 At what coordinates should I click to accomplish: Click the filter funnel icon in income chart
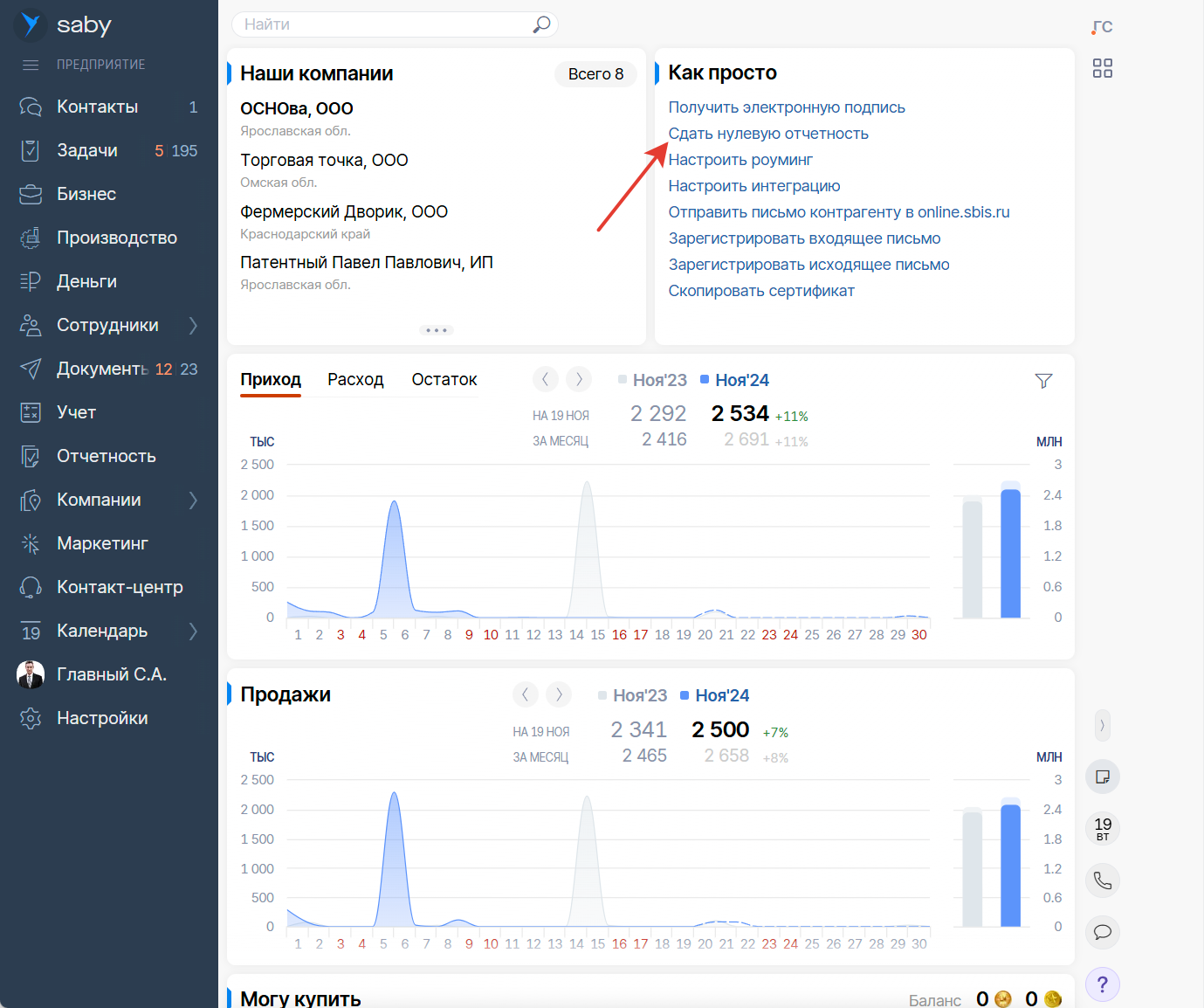1043,381
